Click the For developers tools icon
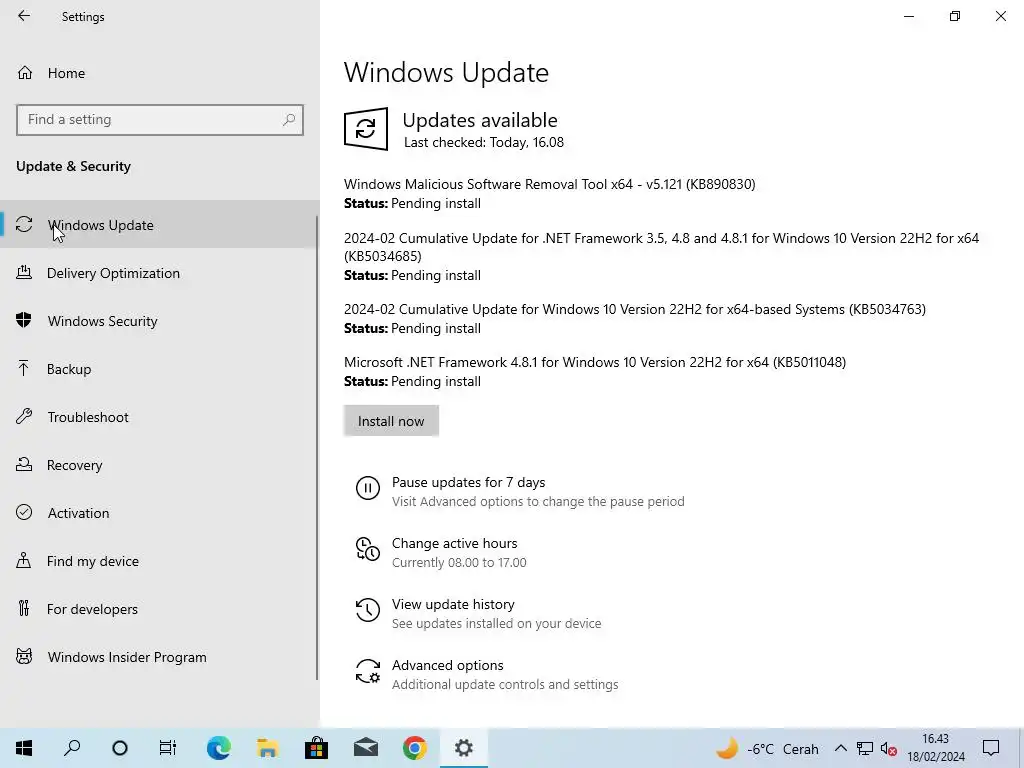The height and width of the screenshot is (768, 1024). 24,609
